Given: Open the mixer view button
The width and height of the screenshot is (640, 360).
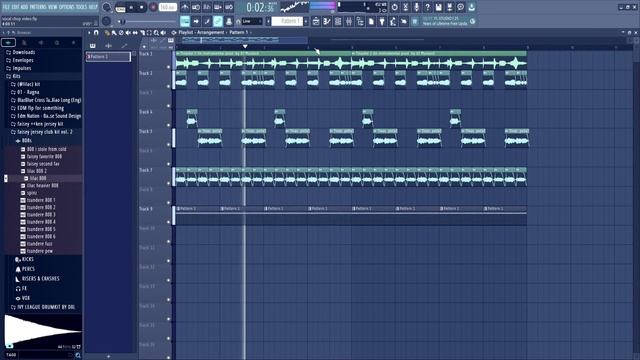Looking at the screenshot, I should tap(349, 21).
